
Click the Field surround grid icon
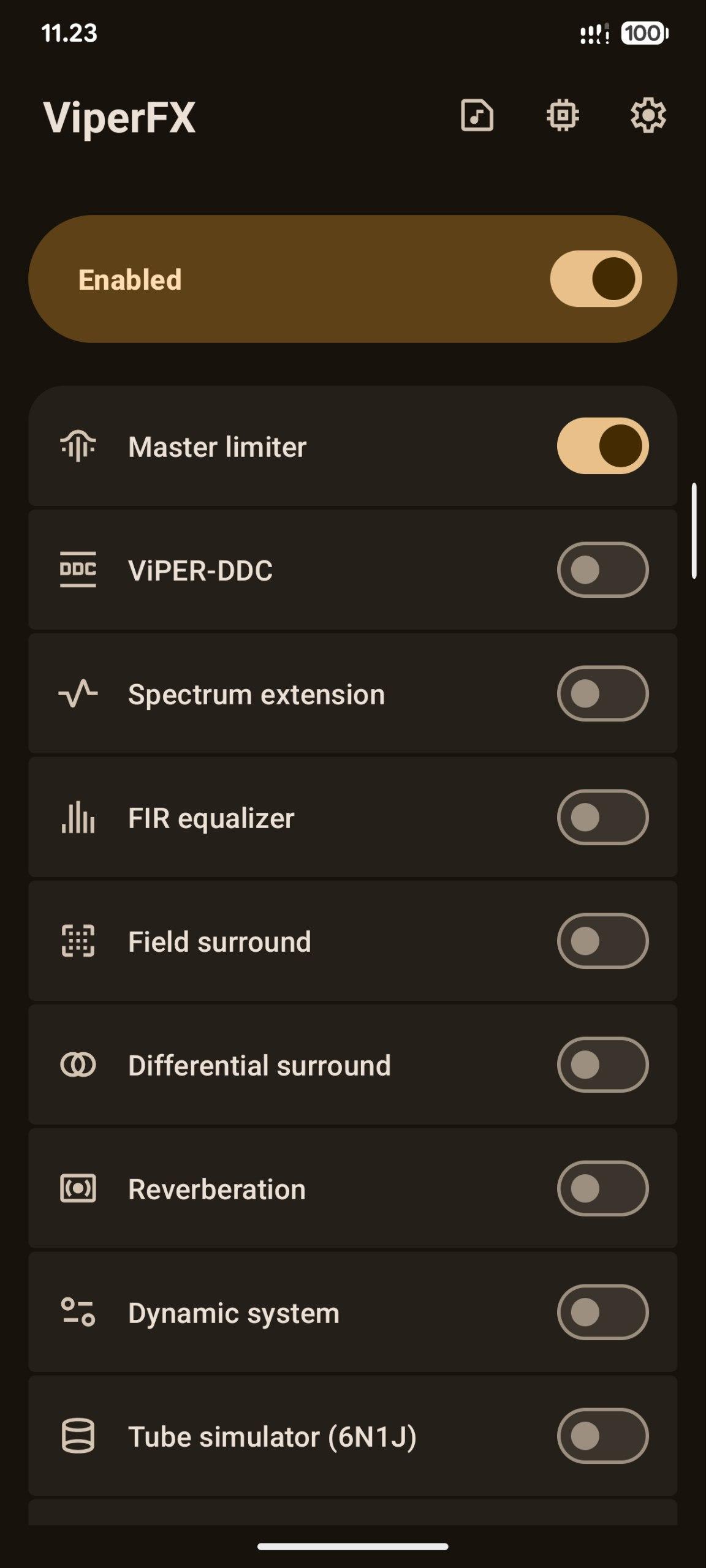click(78, 941)
